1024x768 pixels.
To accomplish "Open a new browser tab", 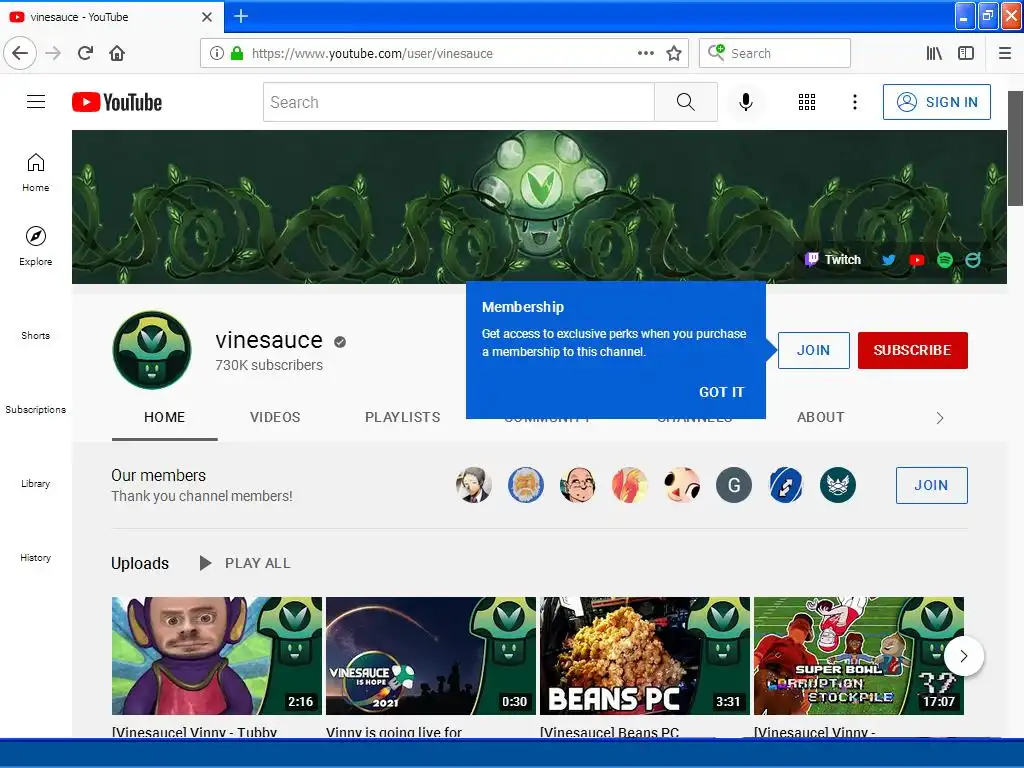I will pos(241,16).
